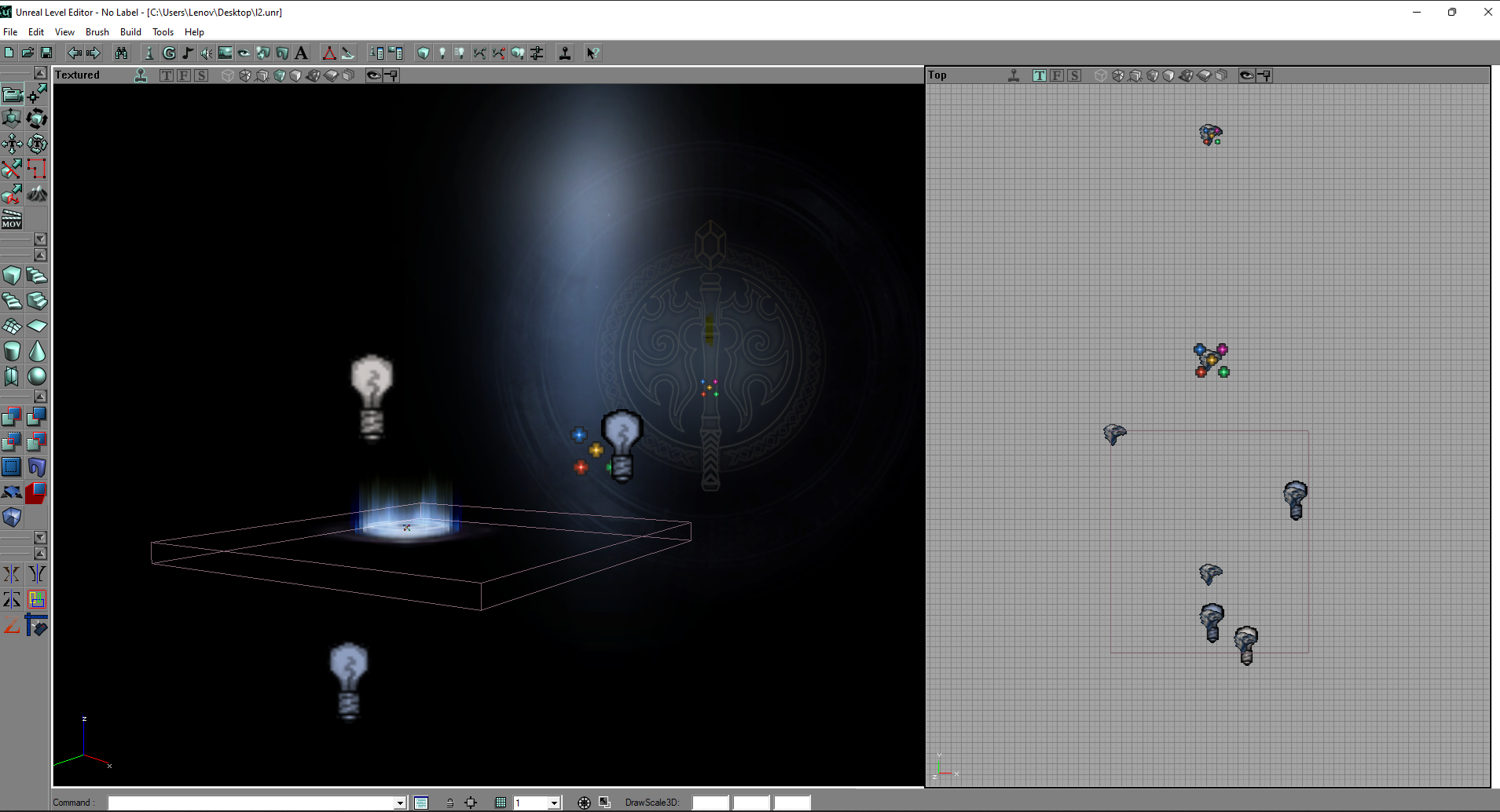Open the File menu

(x=10, y=32)
